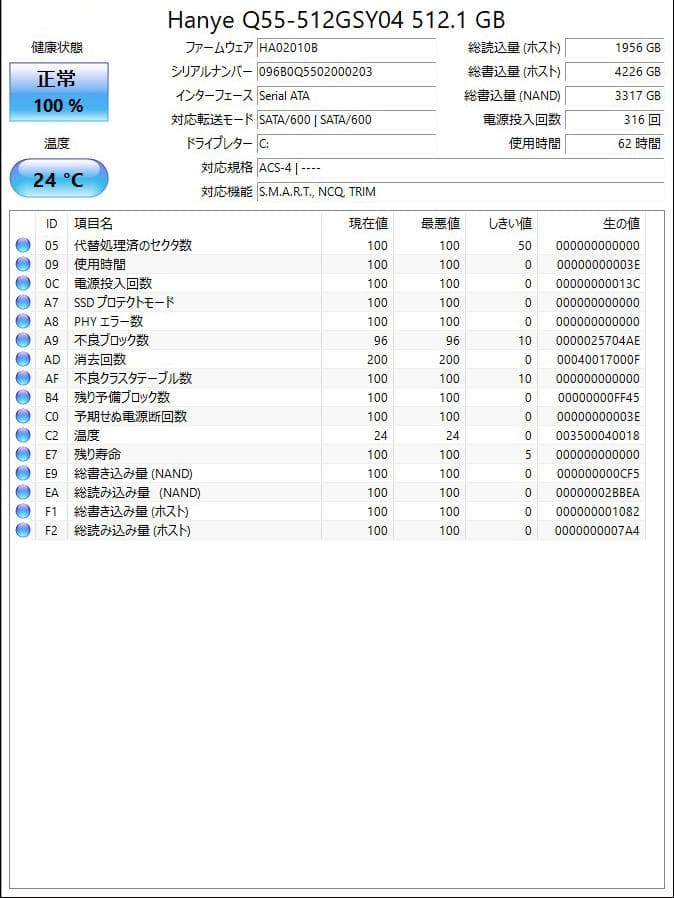The width and height of the screenshot is (674, 898).
Task: Click the status orb for SSD プロテクトモード
Action: tap(23, 302)
